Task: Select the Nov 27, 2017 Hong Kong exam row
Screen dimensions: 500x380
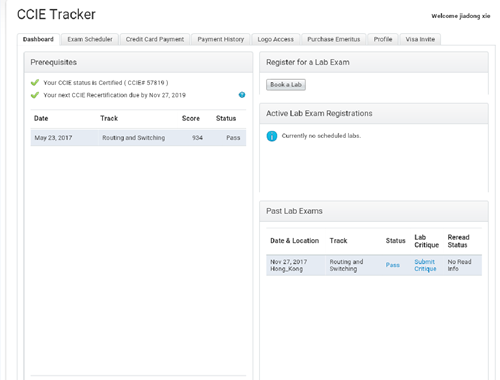Action: pyautogui.click(x=374, y=265)
